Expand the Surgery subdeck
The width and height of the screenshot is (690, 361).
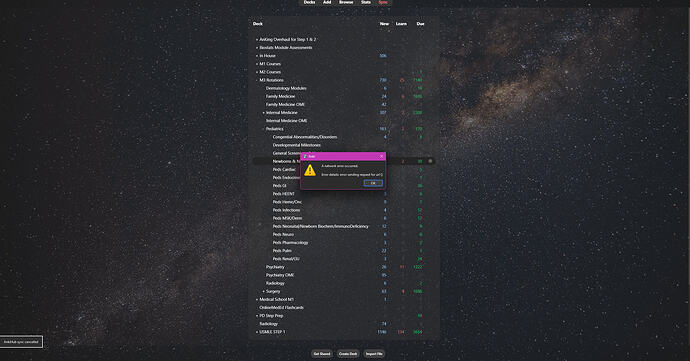coord(264,291)
